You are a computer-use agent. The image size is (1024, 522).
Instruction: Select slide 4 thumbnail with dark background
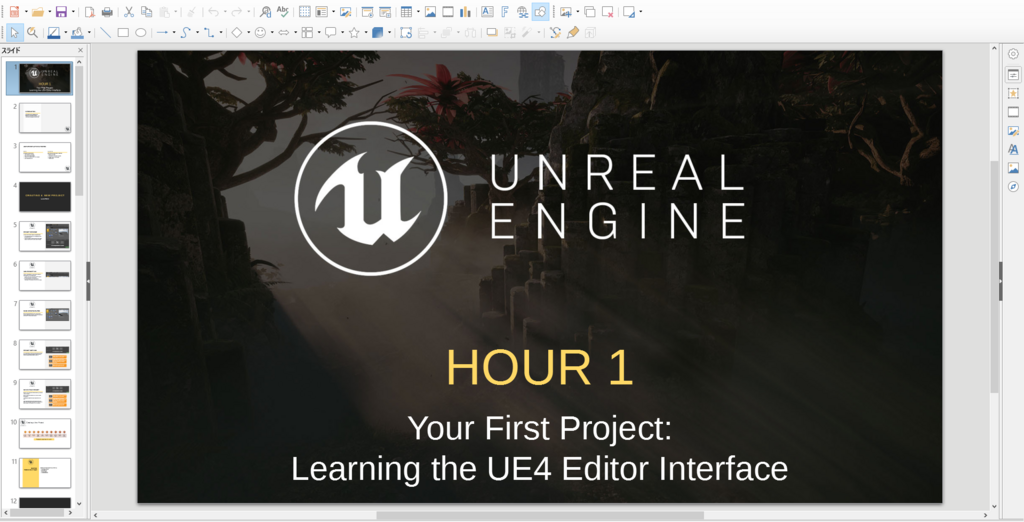click(45, 197)
